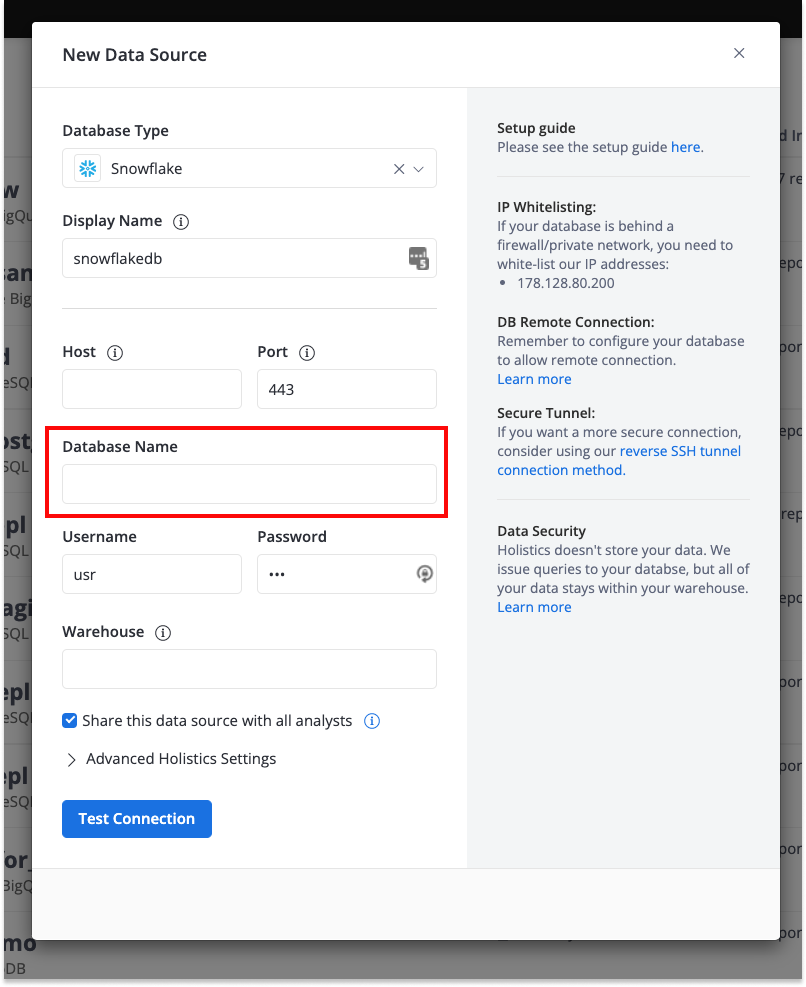This screenshot has width=806, height=987.
Task: Open the setup guide via here link
Action: 687,147
